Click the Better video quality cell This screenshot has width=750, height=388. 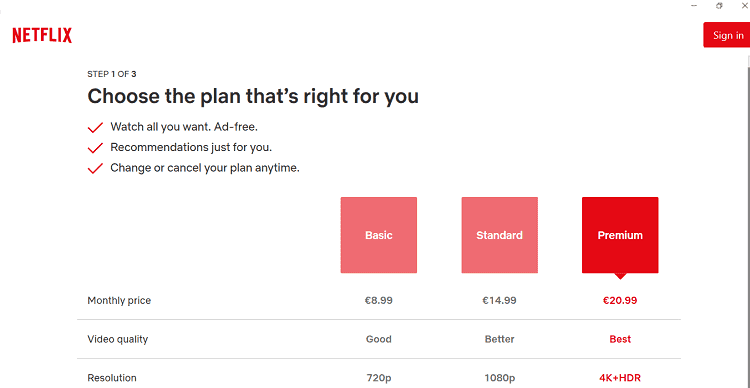click(x=499, y=339)
